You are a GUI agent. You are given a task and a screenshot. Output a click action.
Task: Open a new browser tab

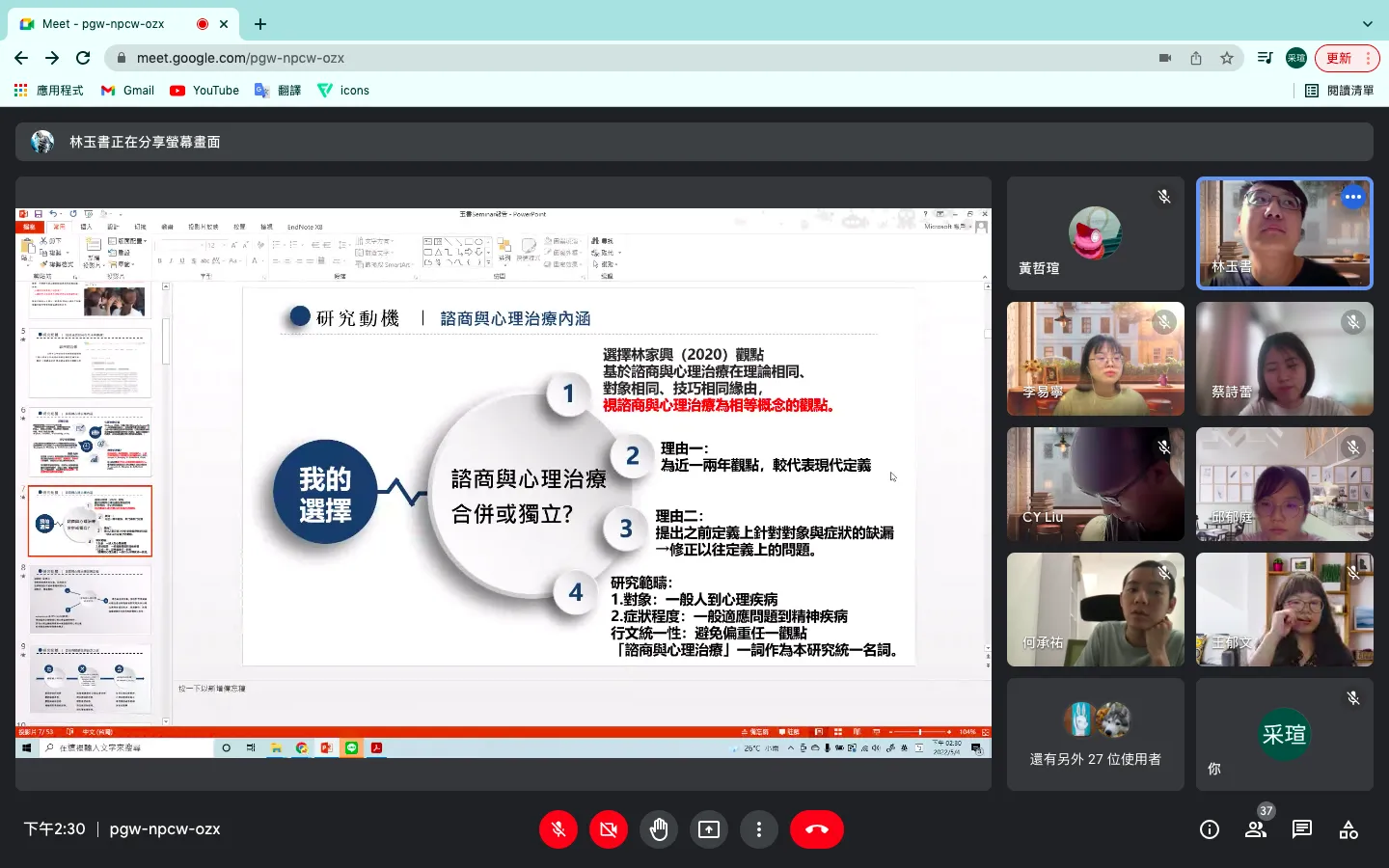(260, 24)
